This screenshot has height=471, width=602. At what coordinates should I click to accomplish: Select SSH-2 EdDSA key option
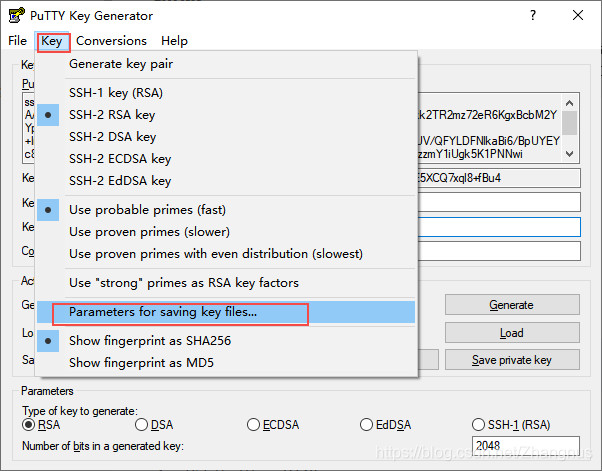click(x=119, y=181)
